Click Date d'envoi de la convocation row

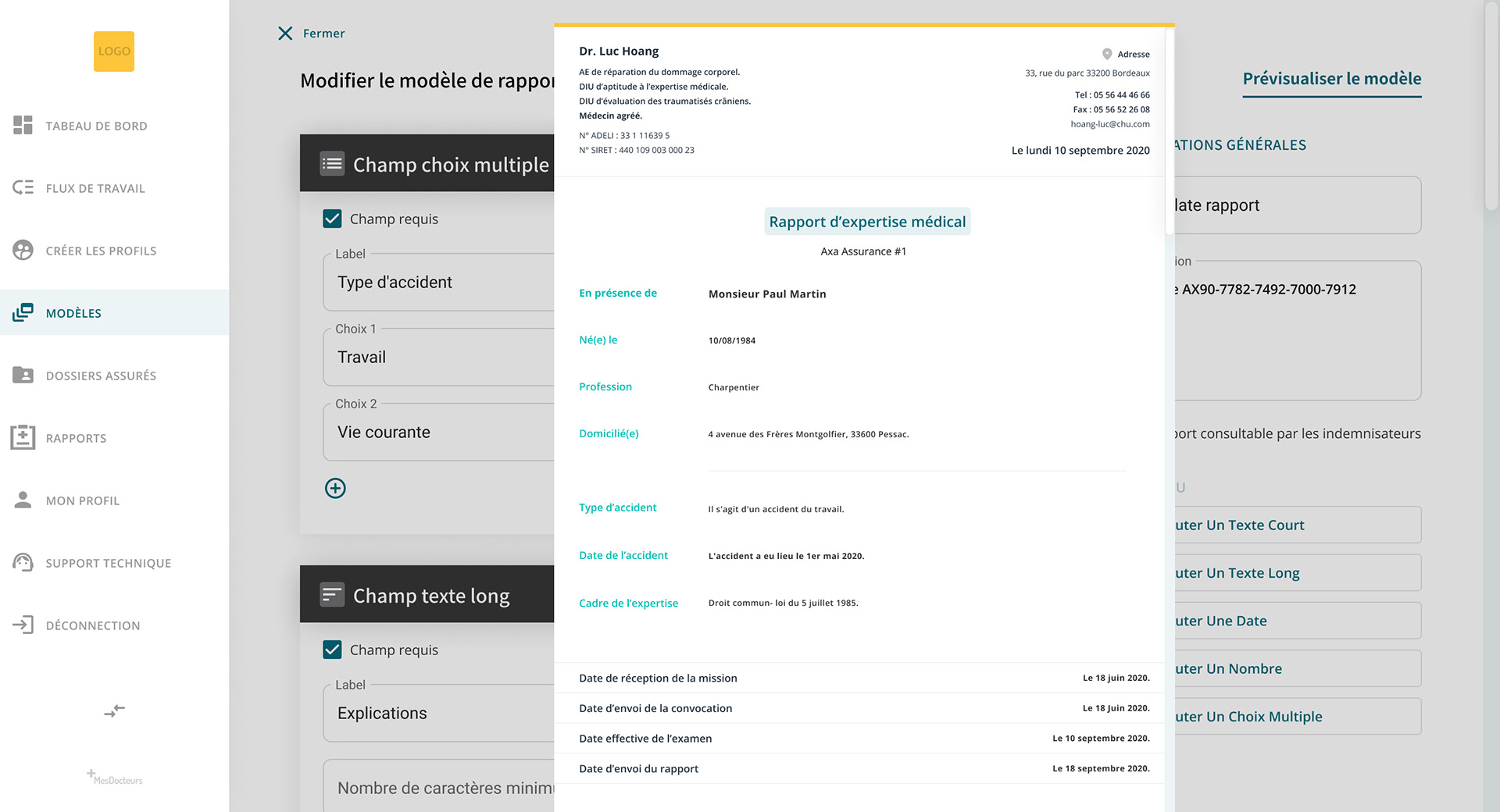point(859,708)
